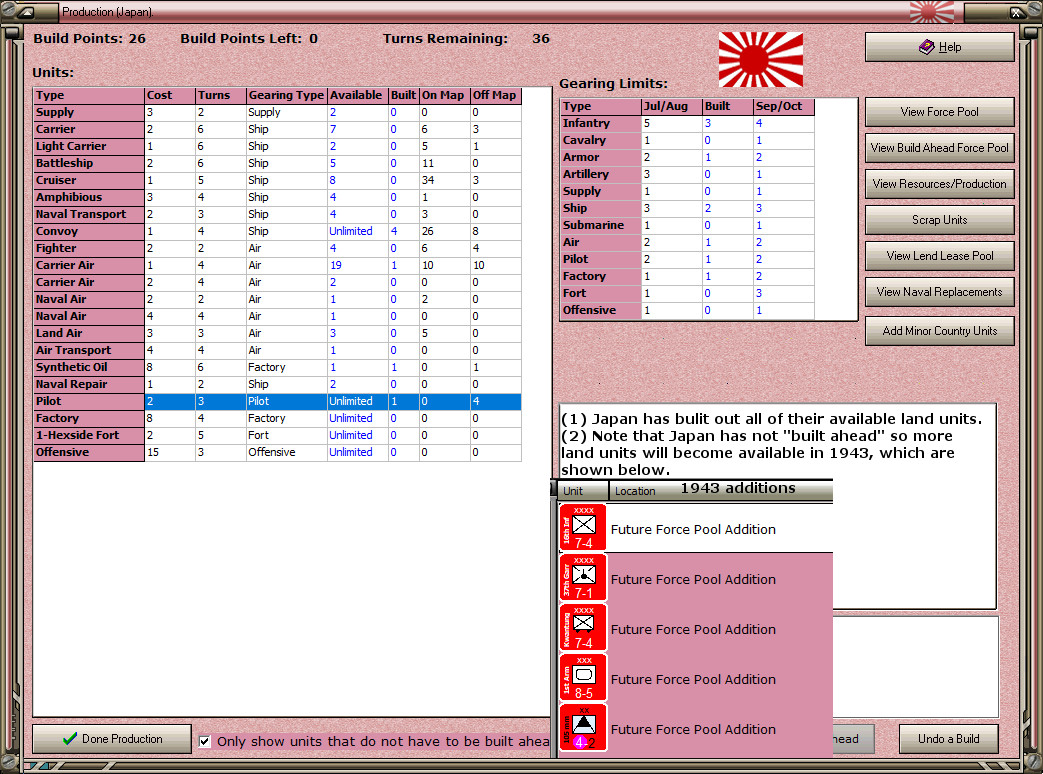Select the Light Carrier row
Viewport: 1043px width, 774px height.
coord(277,146)
